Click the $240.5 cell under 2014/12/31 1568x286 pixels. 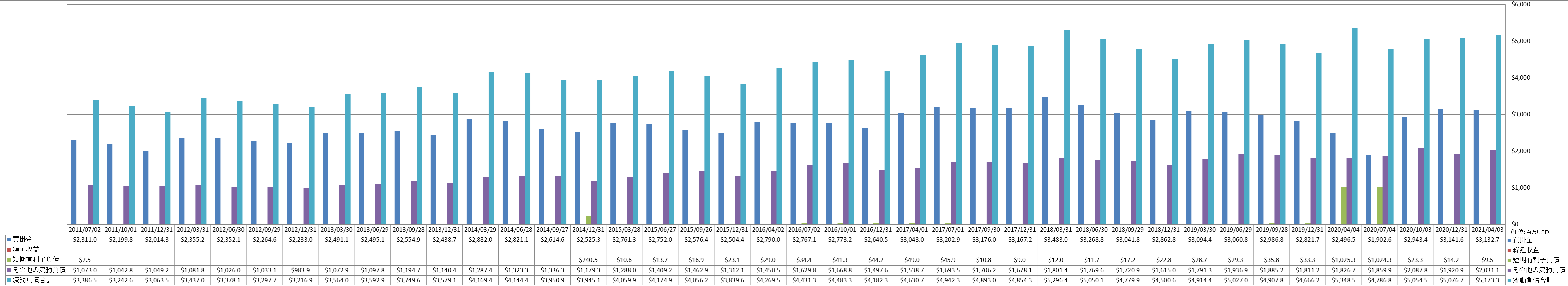(589, 260)
